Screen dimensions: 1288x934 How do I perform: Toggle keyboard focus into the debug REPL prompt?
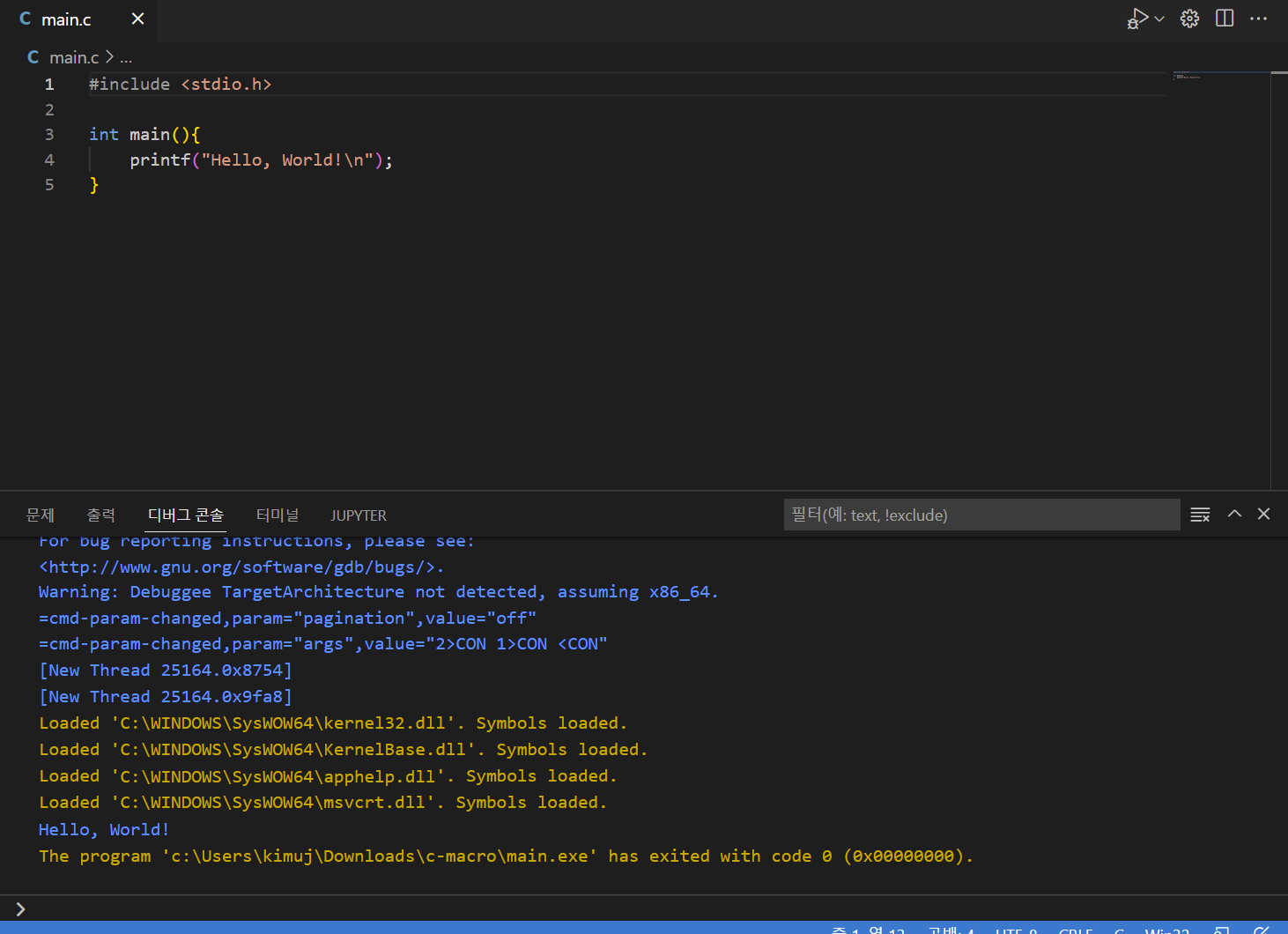click(19, 908)
